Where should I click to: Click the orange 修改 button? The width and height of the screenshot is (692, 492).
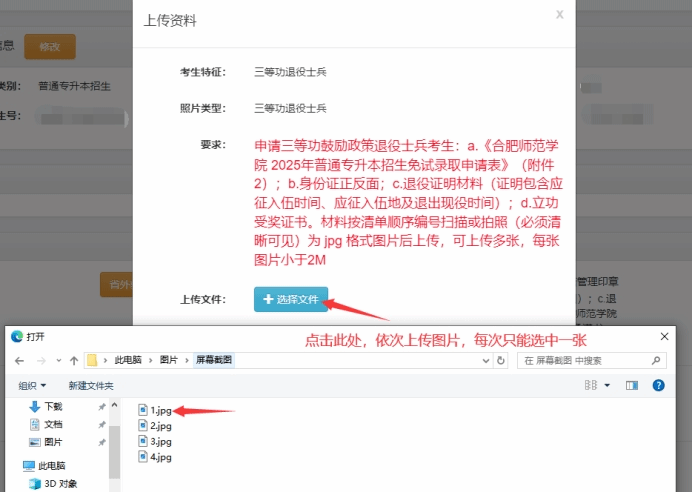pyautogui.click(x=49, y=46)
